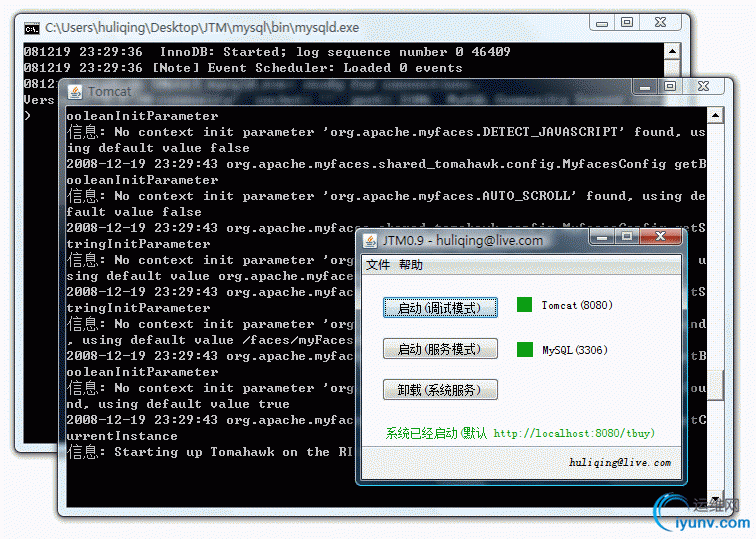
Task: Close the mysqld.exe console window
Action: [x=660, y=22]
